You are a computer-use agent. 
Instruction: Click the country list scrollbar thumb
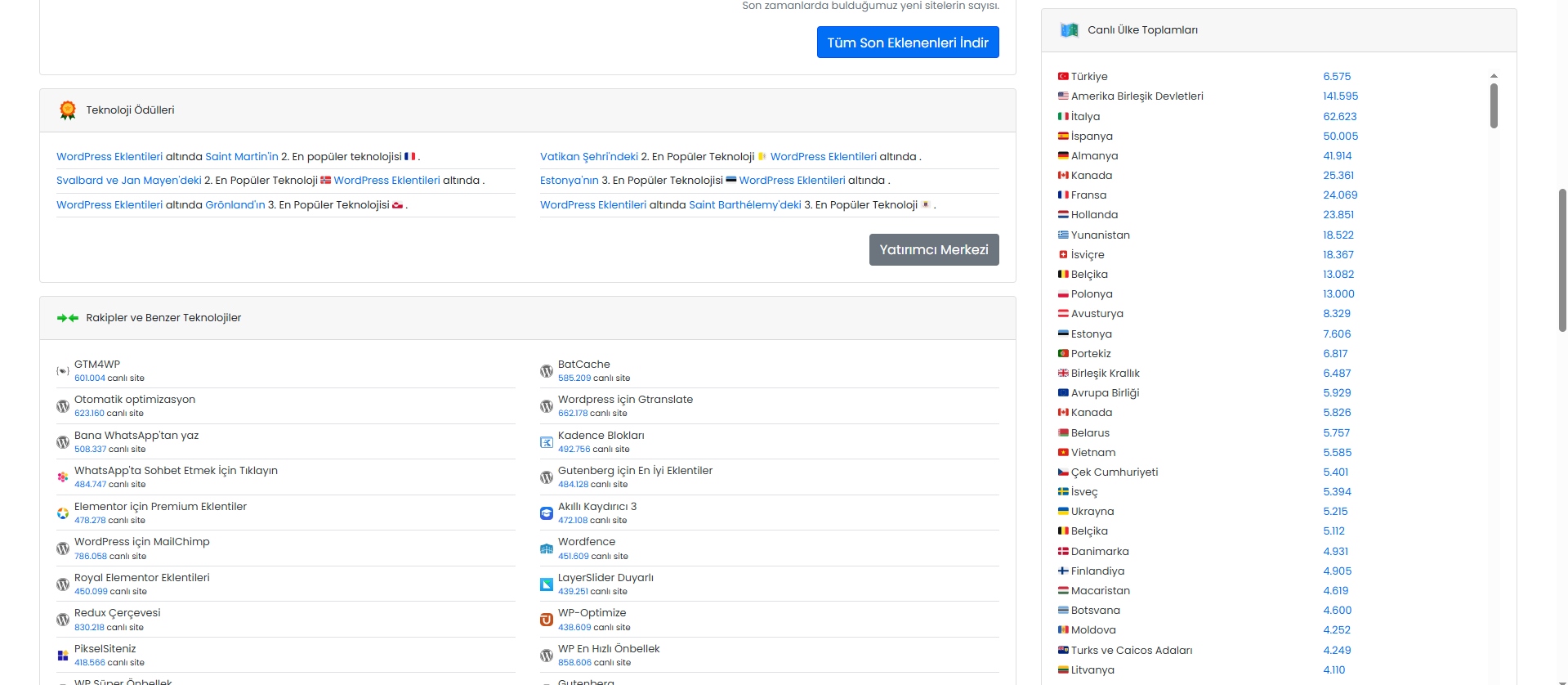coord(1494,105)
